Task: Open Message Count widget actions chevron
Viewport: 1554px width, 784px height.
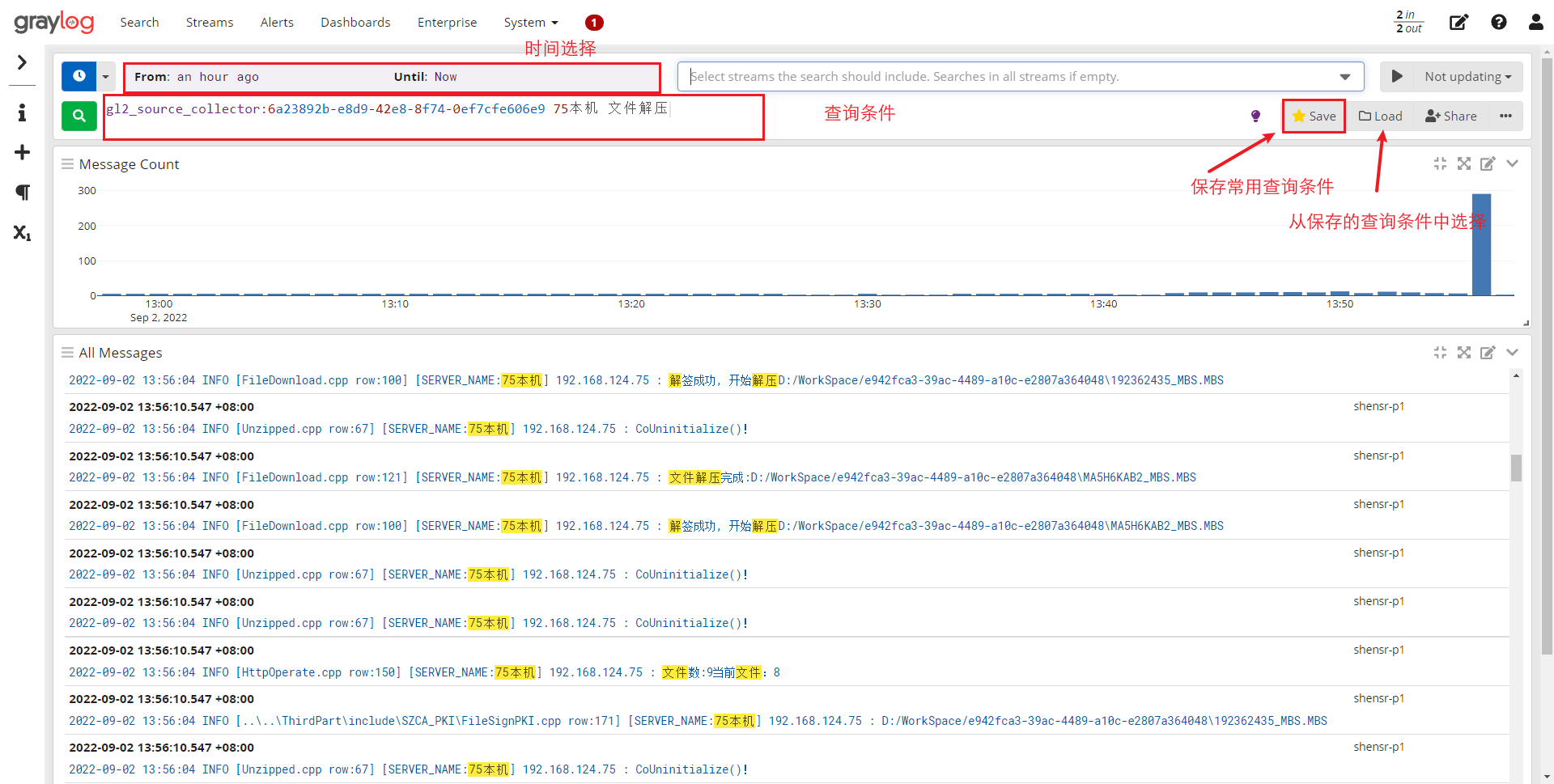Action: click(x=1512, y=163)
